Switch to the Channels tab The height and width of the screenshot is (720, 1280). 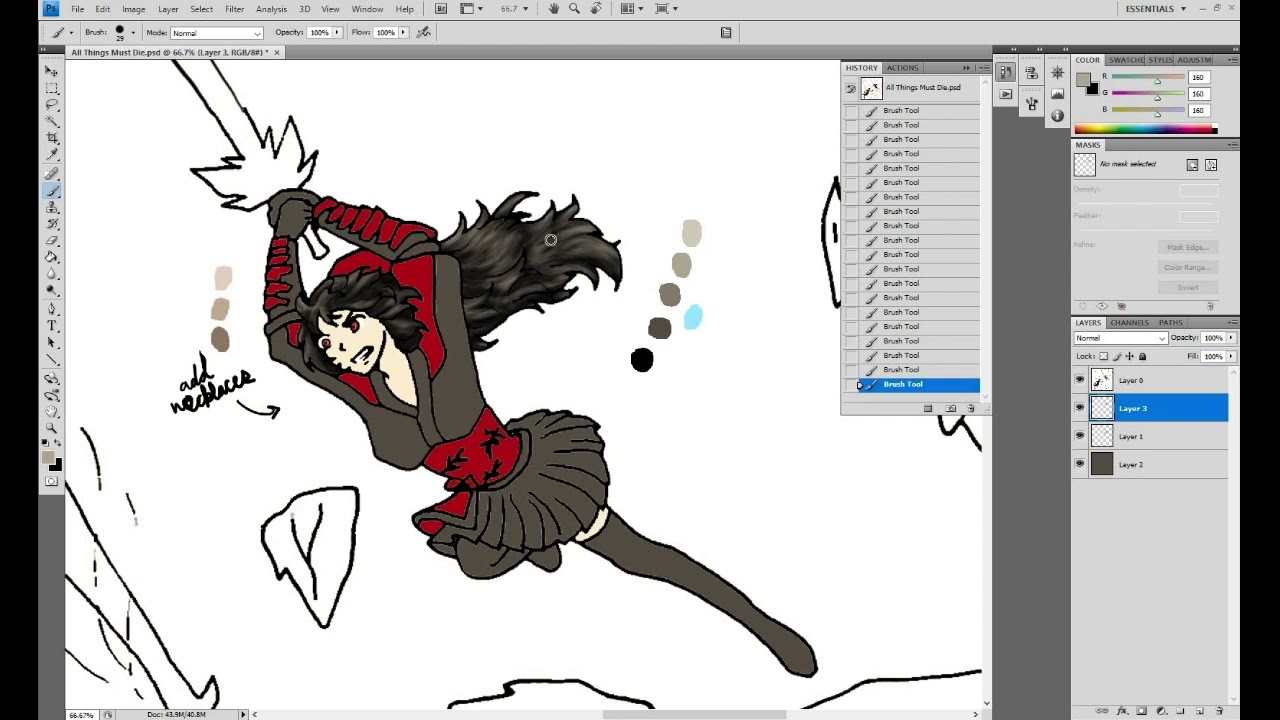click(1129, 323)
